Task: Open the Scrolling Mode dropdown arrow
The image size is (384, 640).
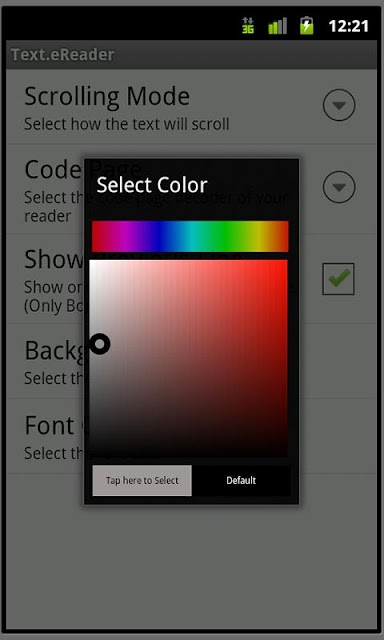Action: (x=339, y=105)
